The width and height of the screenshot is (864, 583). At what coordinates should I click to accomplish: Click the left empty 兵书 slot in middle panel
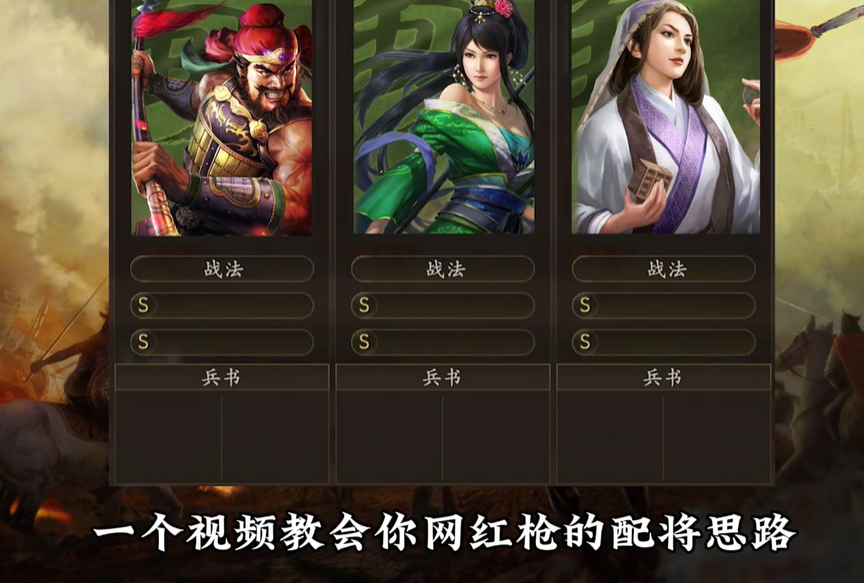[x=390, y=437]
